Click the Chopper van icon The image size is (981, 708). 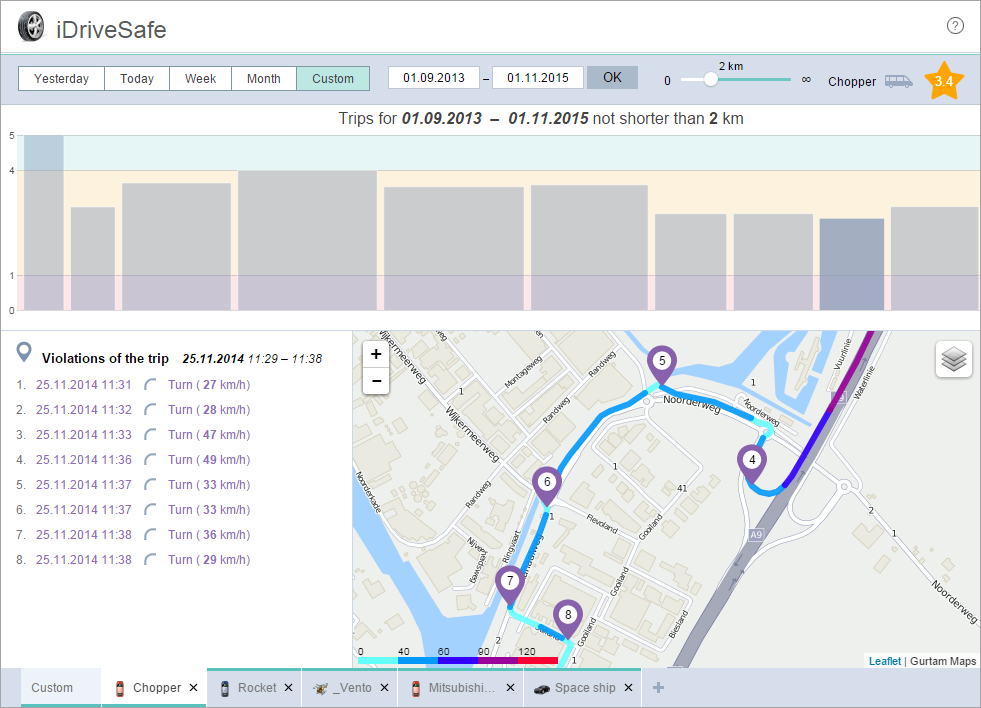pos(898,81)
